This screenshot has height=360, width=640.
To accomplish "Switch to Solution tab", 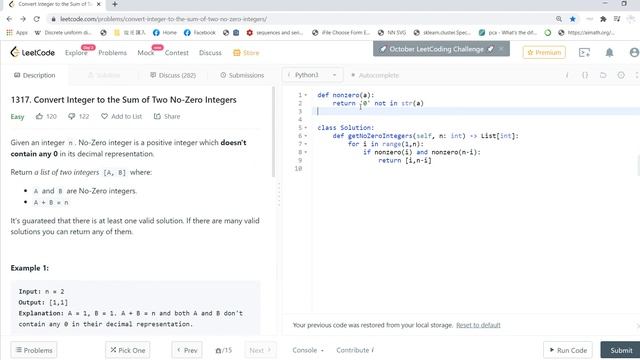I will 104,75.
